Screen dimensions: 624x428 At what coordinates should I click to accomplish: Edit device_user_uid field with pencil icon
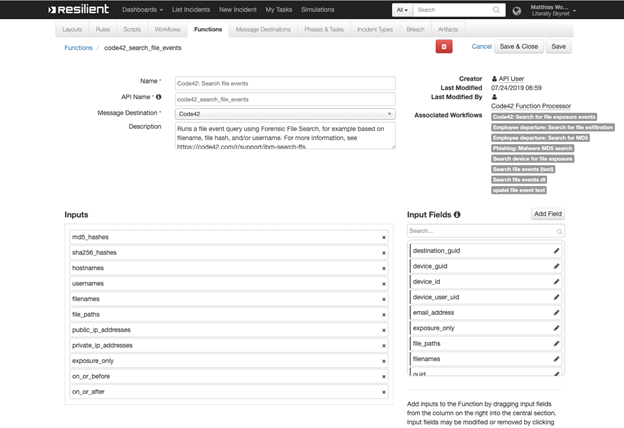(x=556, y=297)
